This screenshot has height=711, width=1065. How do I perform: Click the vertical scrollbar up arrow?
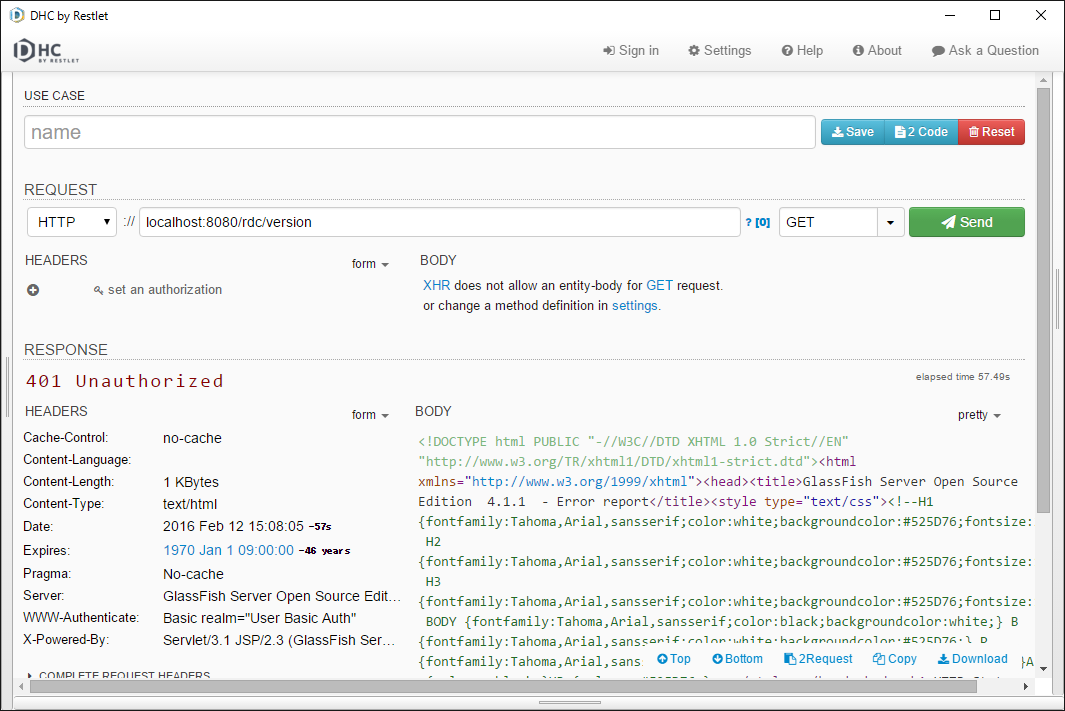[1043, 80]
